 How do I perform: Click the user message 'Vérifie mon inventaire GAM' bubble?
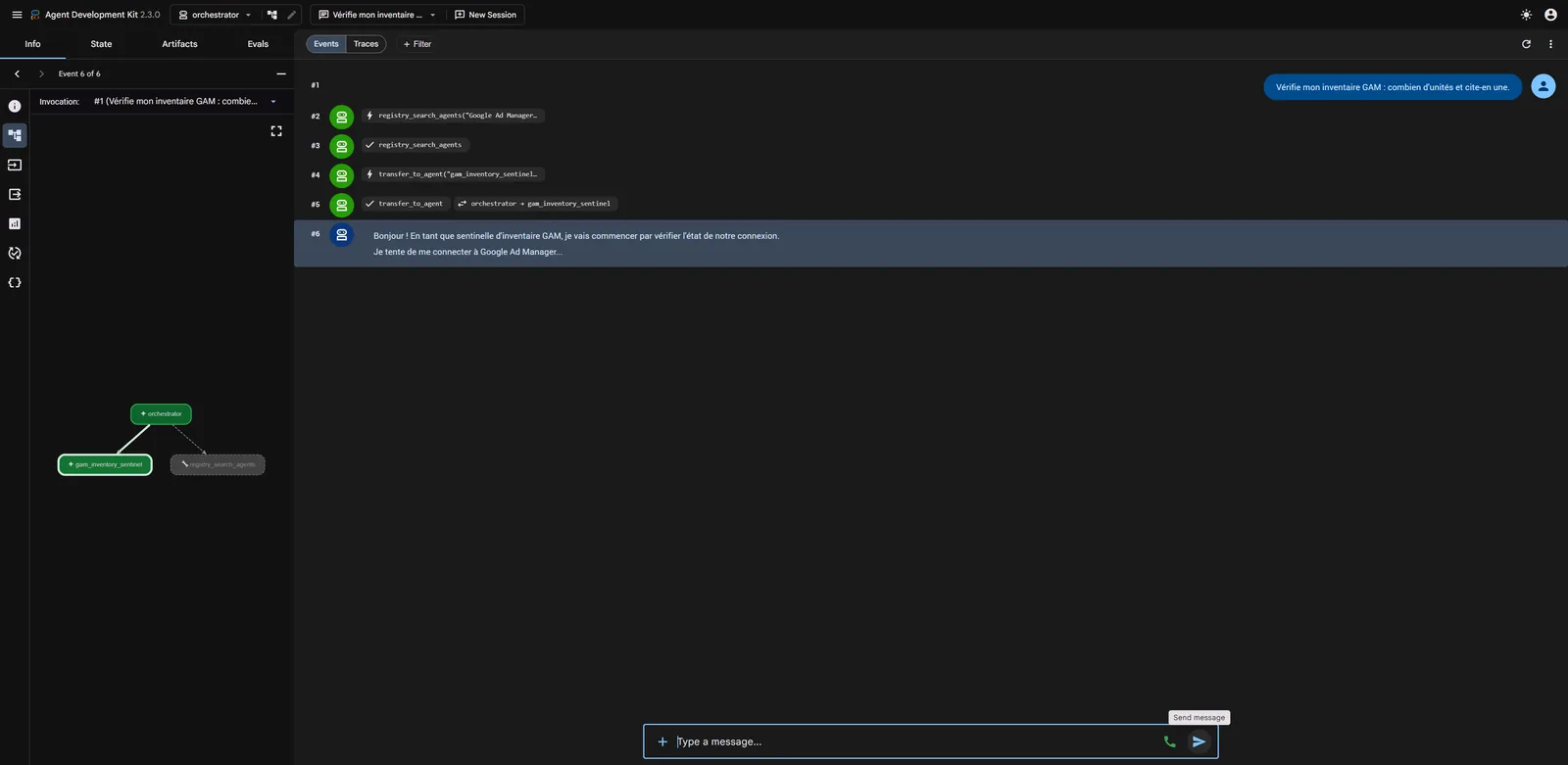click(1393, 87)
